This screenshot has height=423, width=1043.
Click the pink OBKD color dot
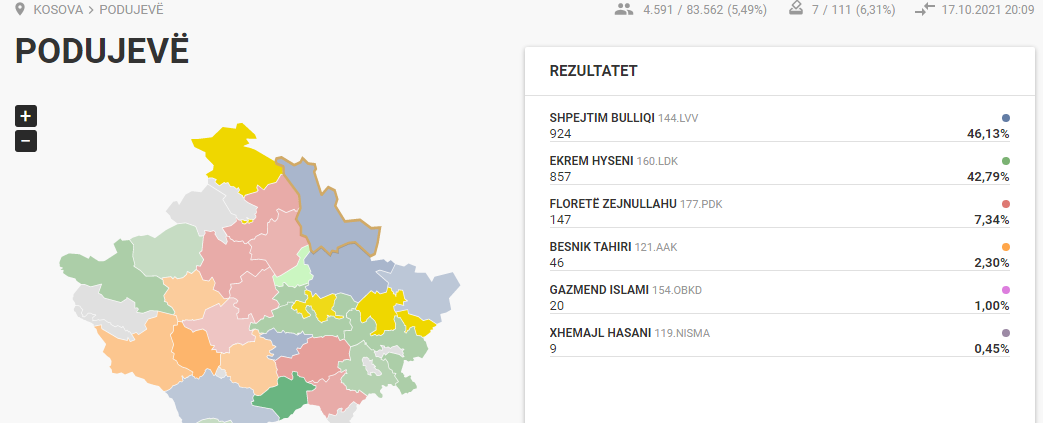(x=1005, y=290)
